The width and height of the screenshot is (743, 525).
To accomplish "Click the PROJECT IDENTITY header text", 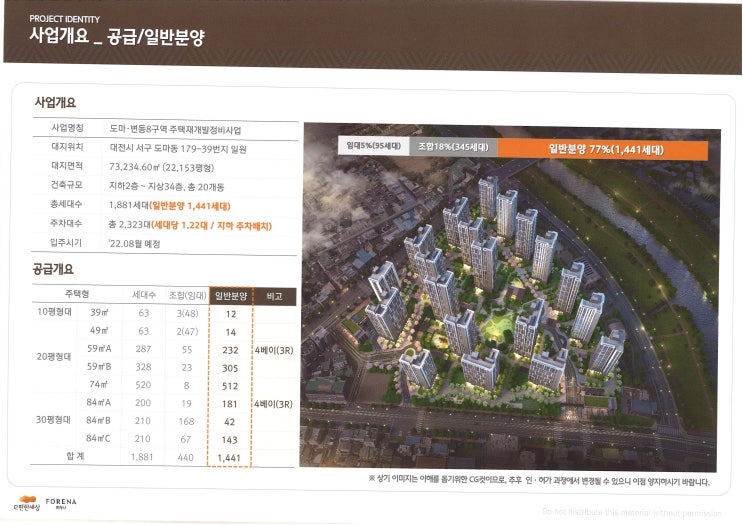I will [x=64, y=19].
